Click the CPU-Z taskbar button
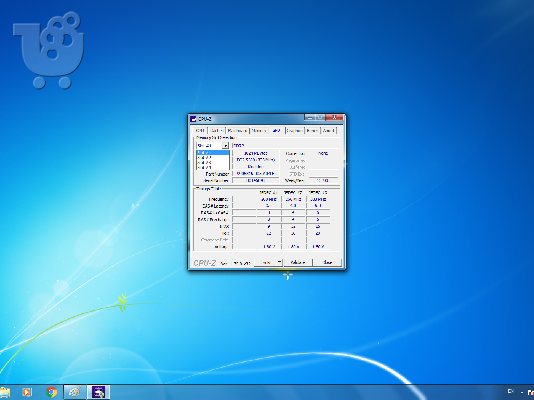The height and width of the screenshot is (400, 534). tap(99, 392)
